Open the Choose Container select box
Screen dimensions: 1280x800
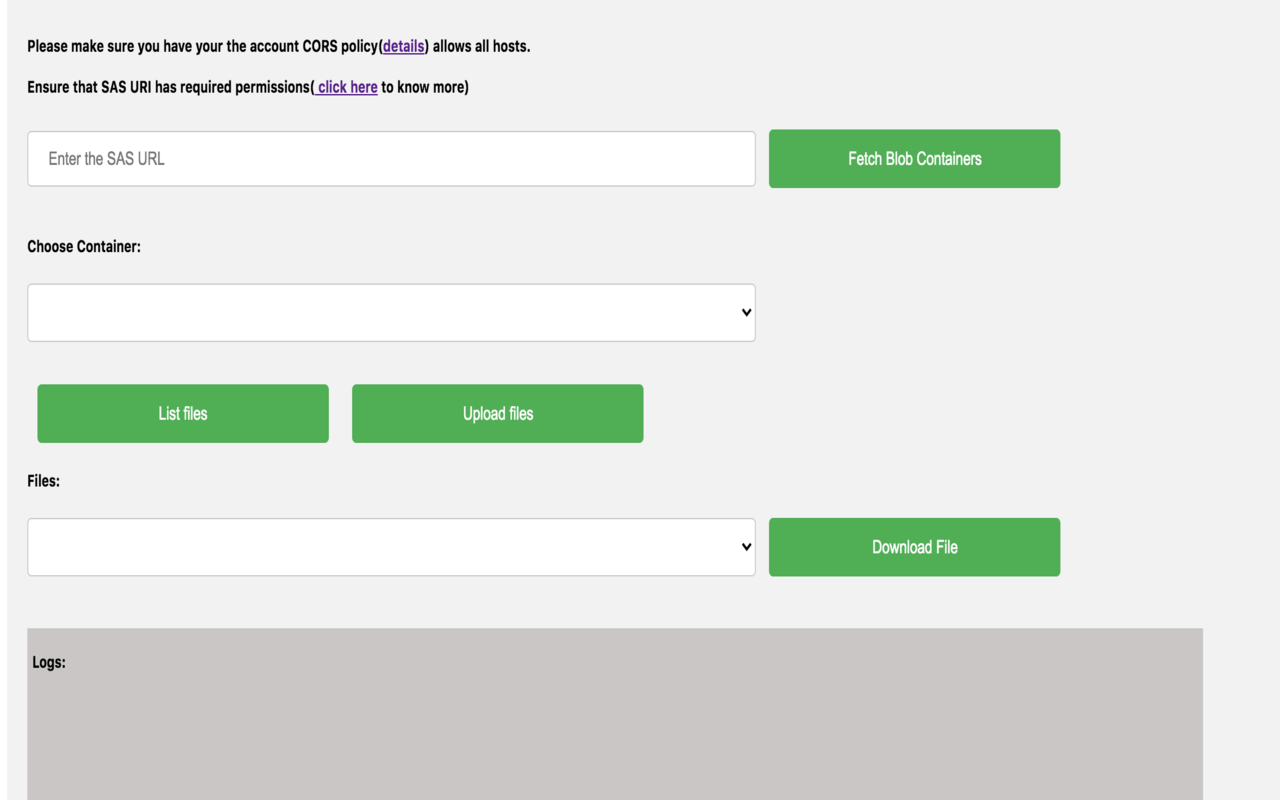pos(391,312)
